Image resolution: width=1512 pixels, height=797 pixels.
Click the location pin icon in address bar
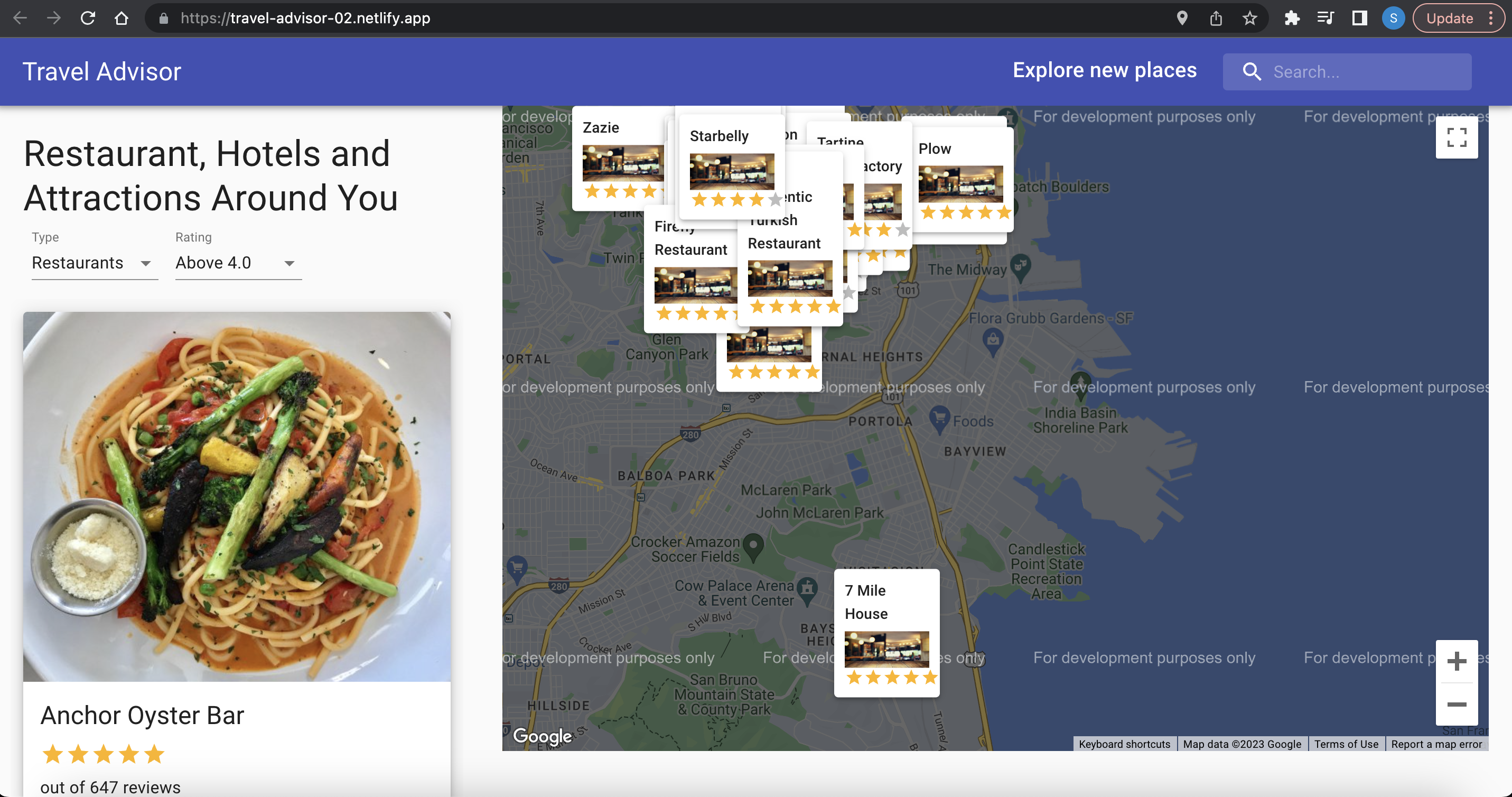(1182, 18)
